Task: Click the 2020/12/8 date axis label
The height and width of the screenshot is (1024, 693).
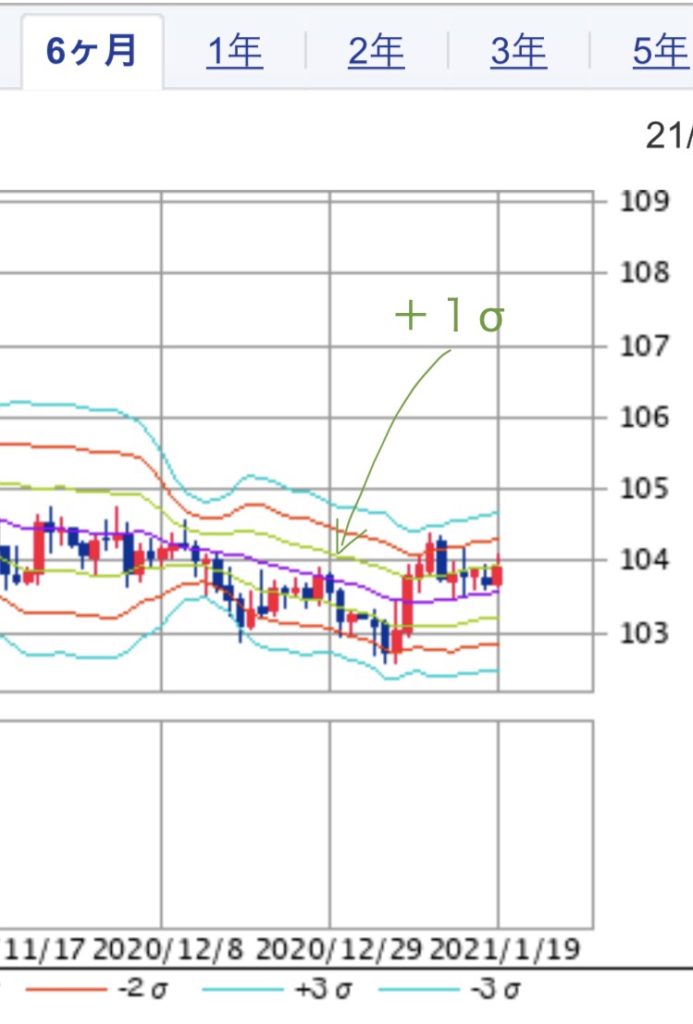Action: (x=168, y=949)
